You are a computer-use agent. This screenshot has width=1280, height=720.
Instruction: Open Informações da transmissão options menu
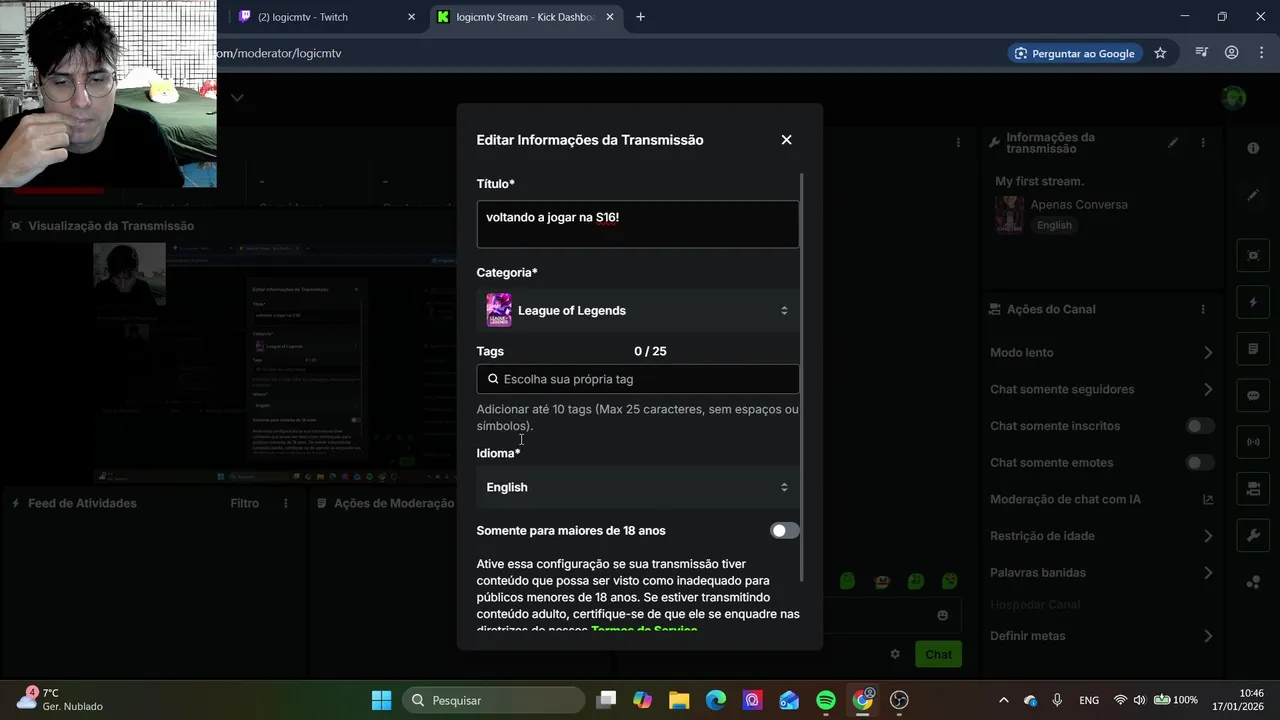[x=1203, y=143]
